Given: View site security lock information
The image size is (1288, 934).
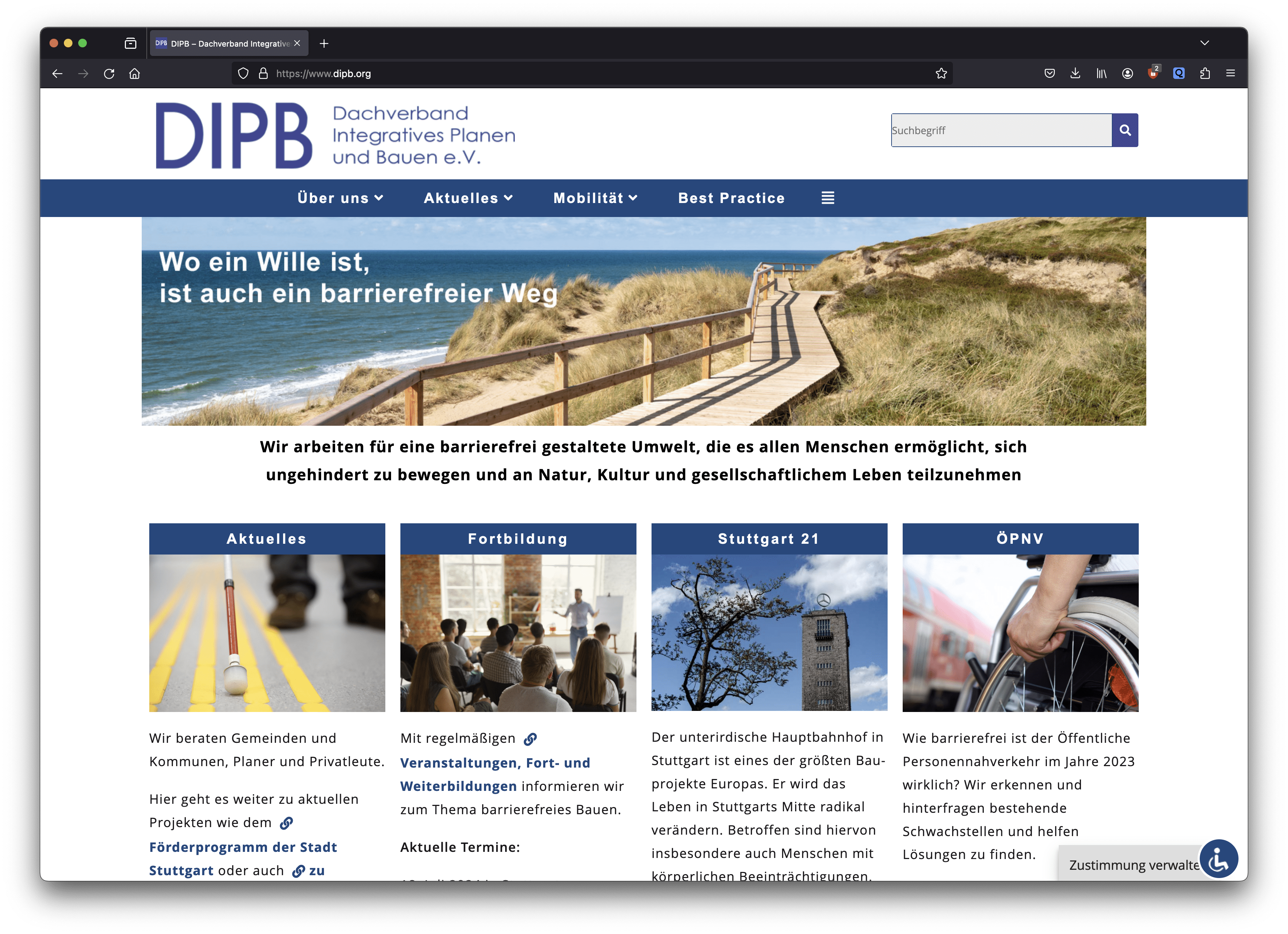Looking at the screenshot, I should click(263, 73).
